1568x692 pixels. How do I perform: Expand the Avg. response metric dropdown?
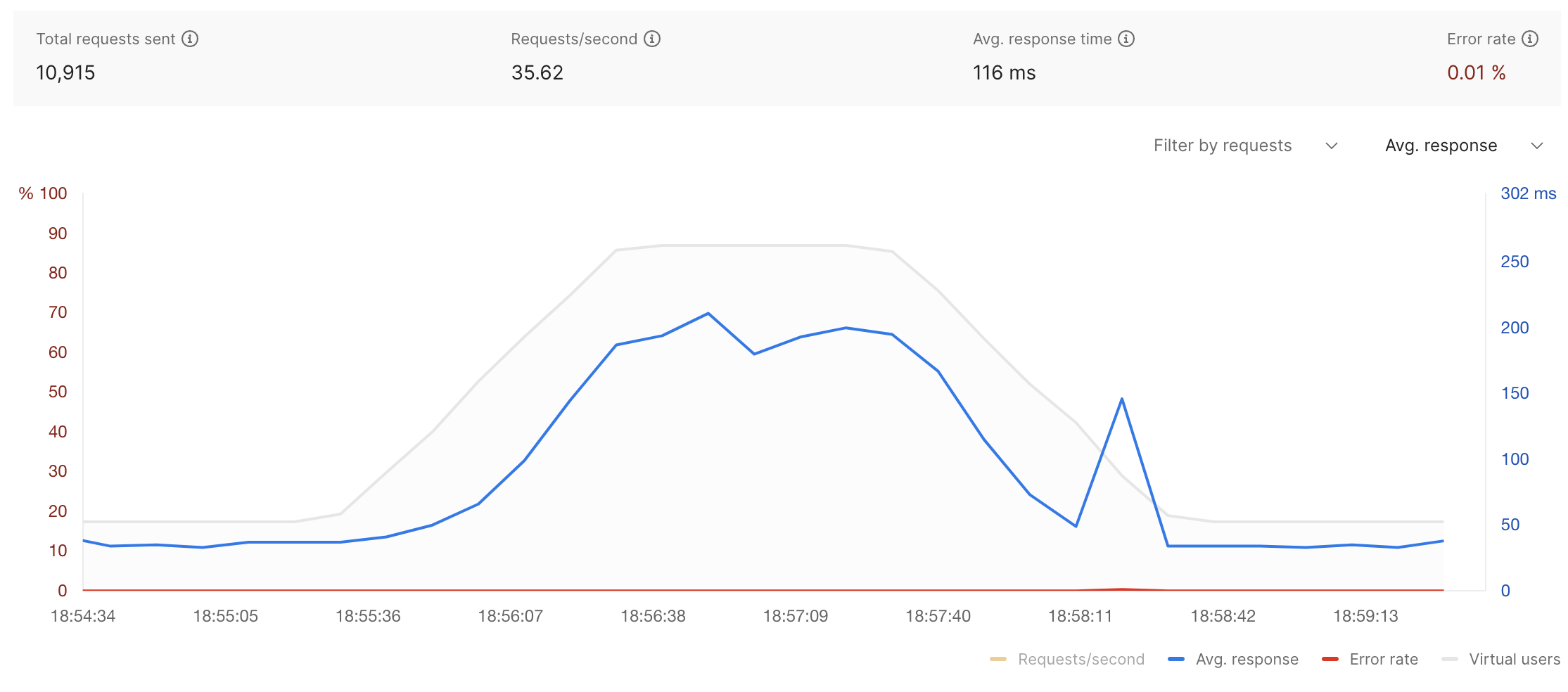click(1464, 146)
